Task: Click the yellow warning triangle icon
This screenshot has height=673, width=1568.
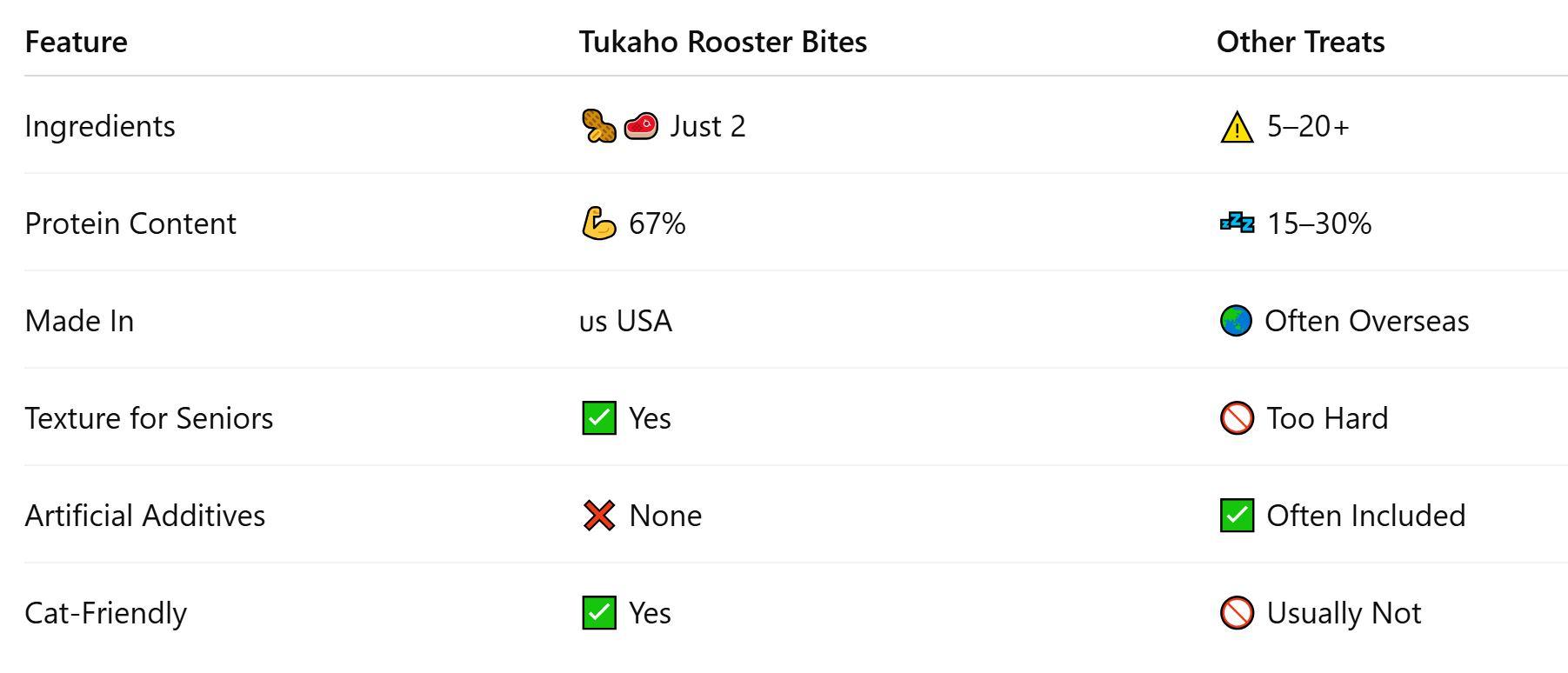Action: [1236, 127]
